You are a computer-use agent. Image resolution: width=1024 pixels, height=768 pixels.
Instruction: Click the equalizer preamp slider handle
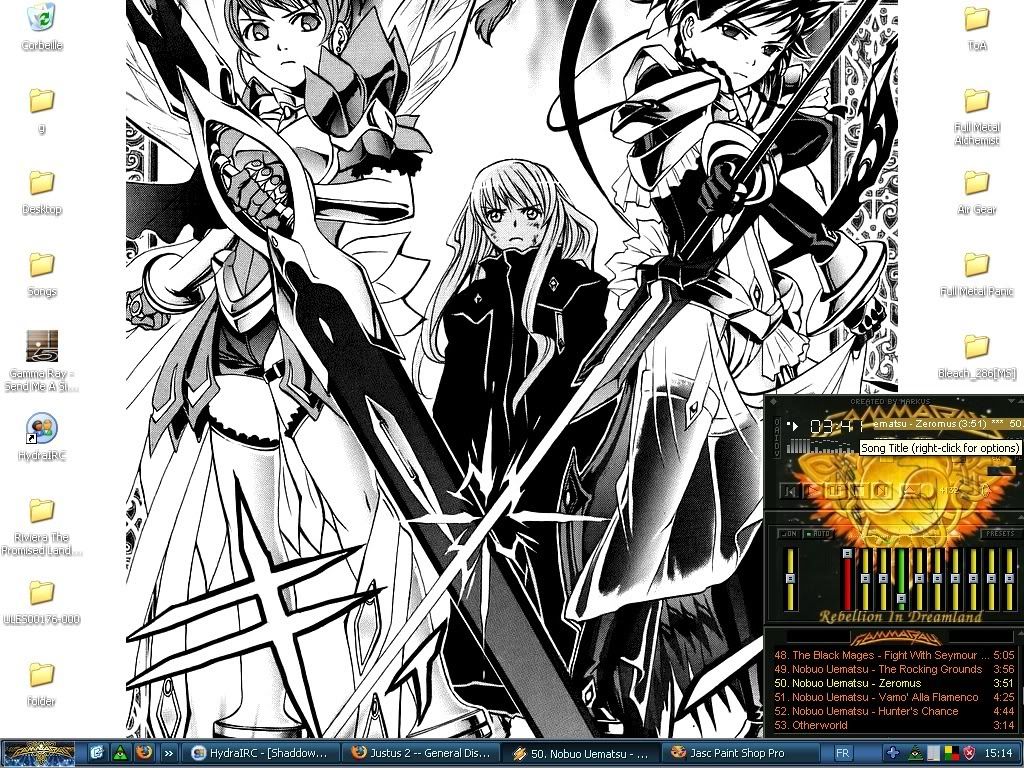point(790,579)
